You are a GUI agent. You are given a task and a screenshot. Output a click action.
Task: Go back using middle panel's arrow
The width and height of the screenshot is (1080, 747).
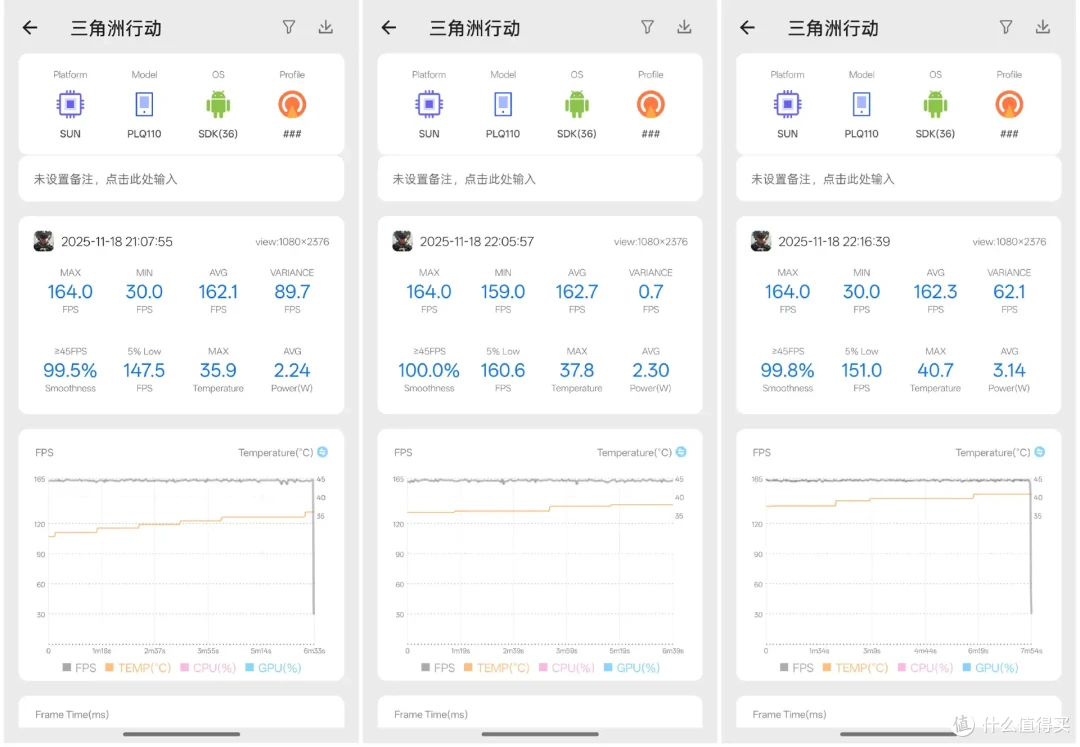pyautogui.click(x=389, y=28)
